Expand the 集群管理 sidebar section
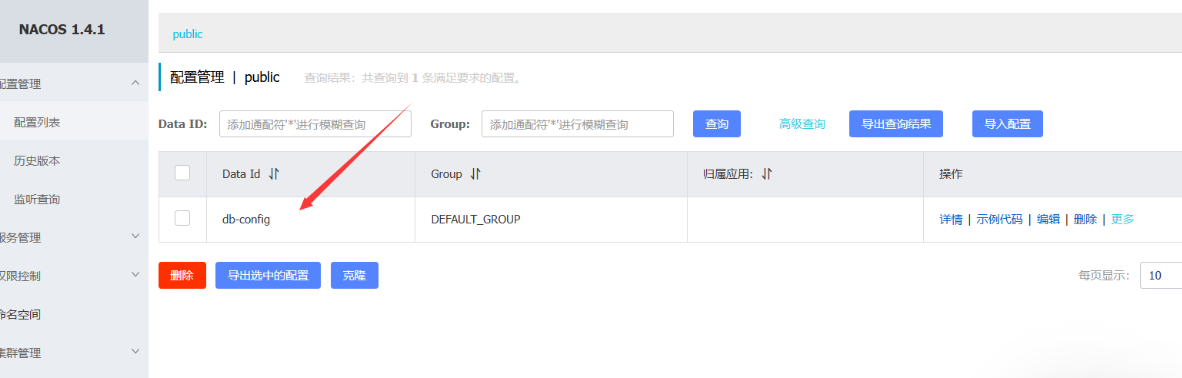 coord(136,352)
